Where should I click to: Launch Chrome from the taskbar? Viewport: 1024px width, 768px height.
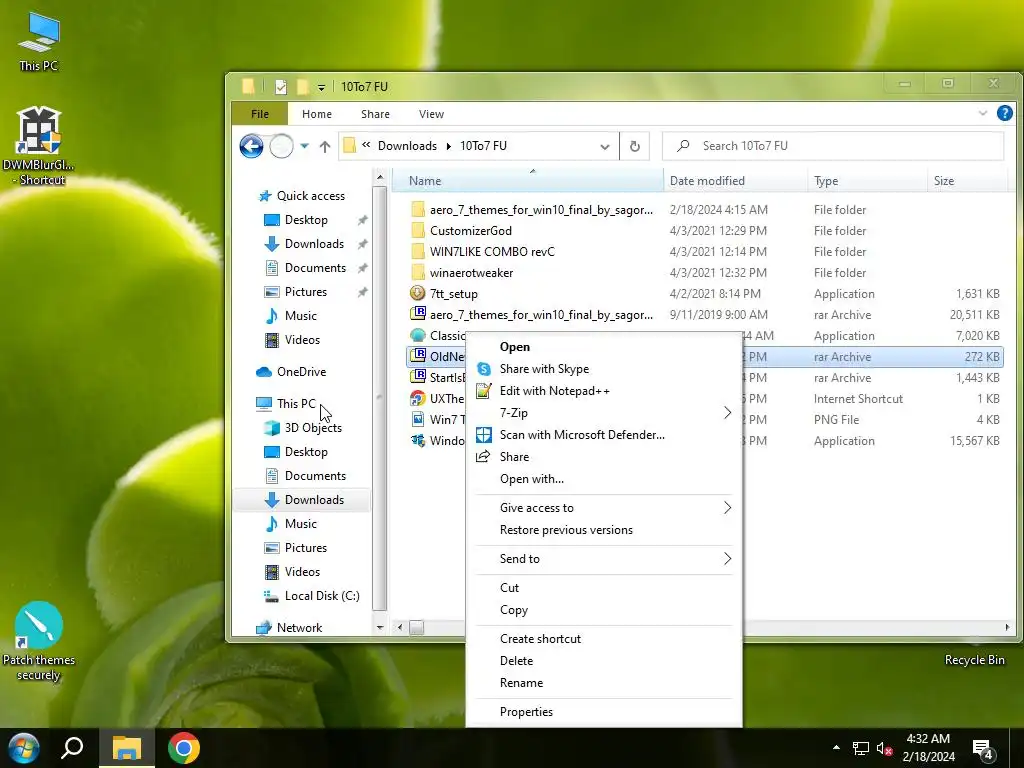click(184, 748)
